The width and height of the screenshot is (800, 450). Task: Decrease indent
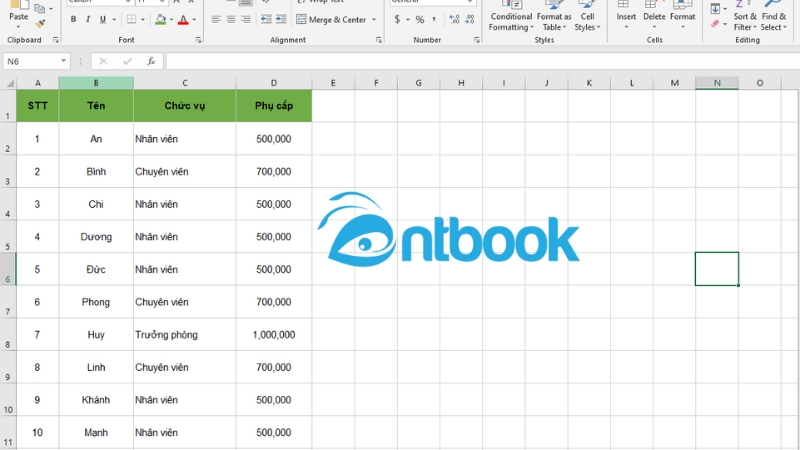[266, 19]
